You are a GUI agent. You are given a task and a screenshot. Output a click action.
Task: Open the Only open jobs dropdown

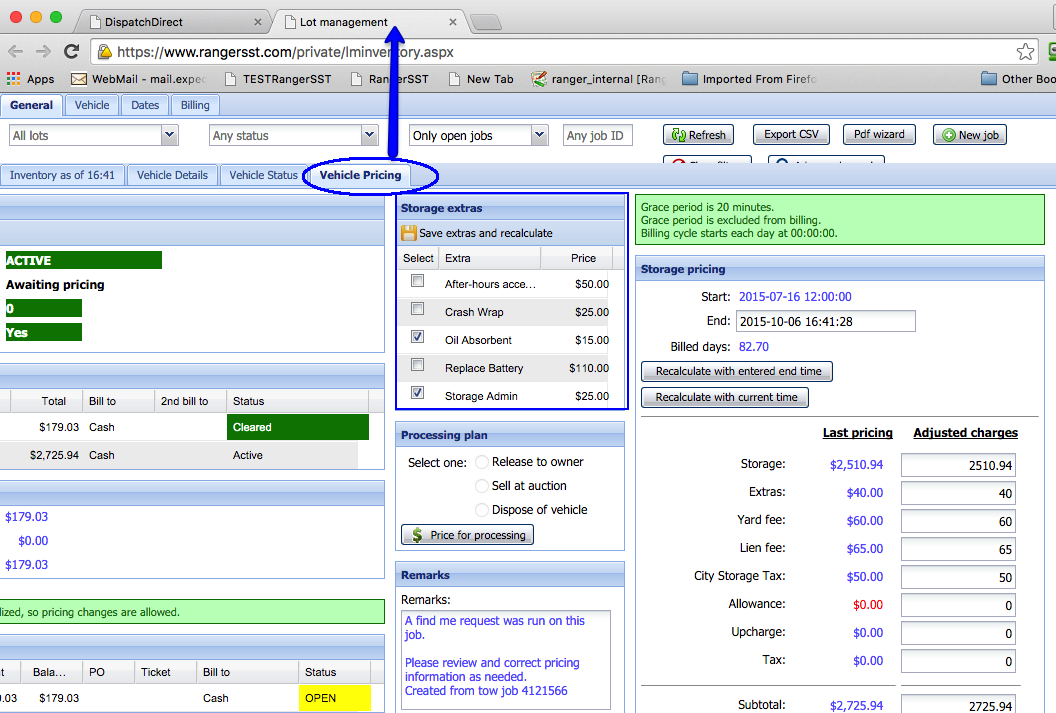pos(539,135)
